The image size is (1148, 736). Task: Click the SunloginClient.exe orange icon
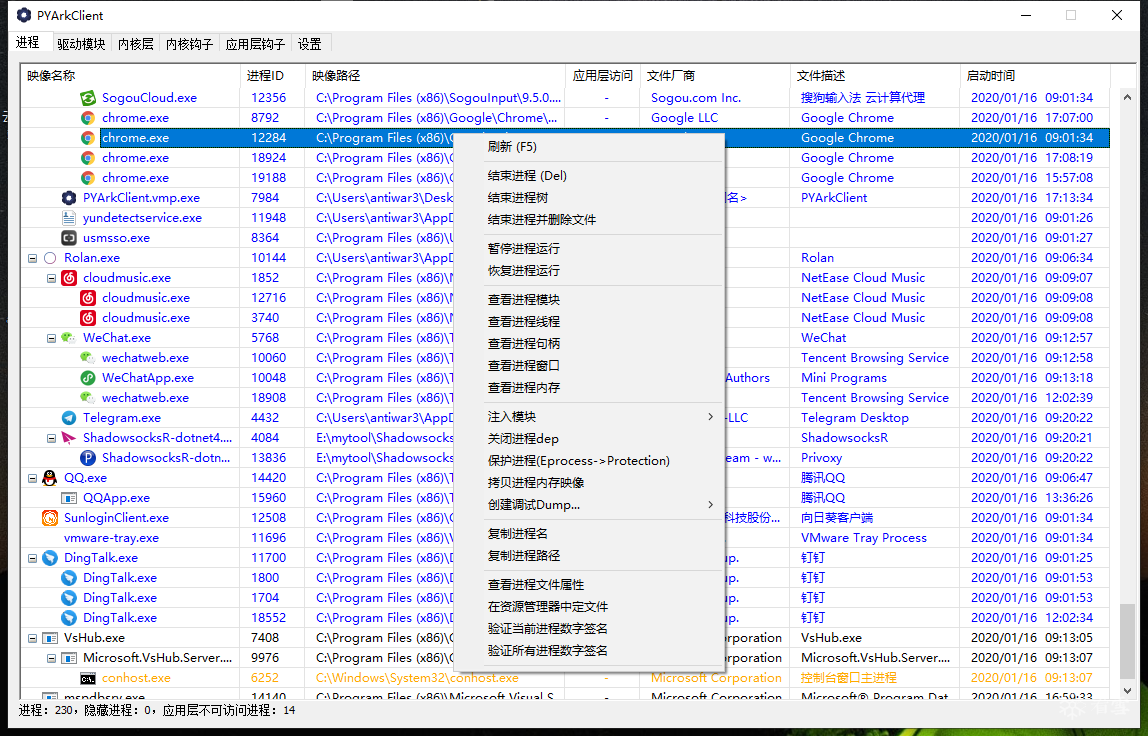(x=50, y=518)
